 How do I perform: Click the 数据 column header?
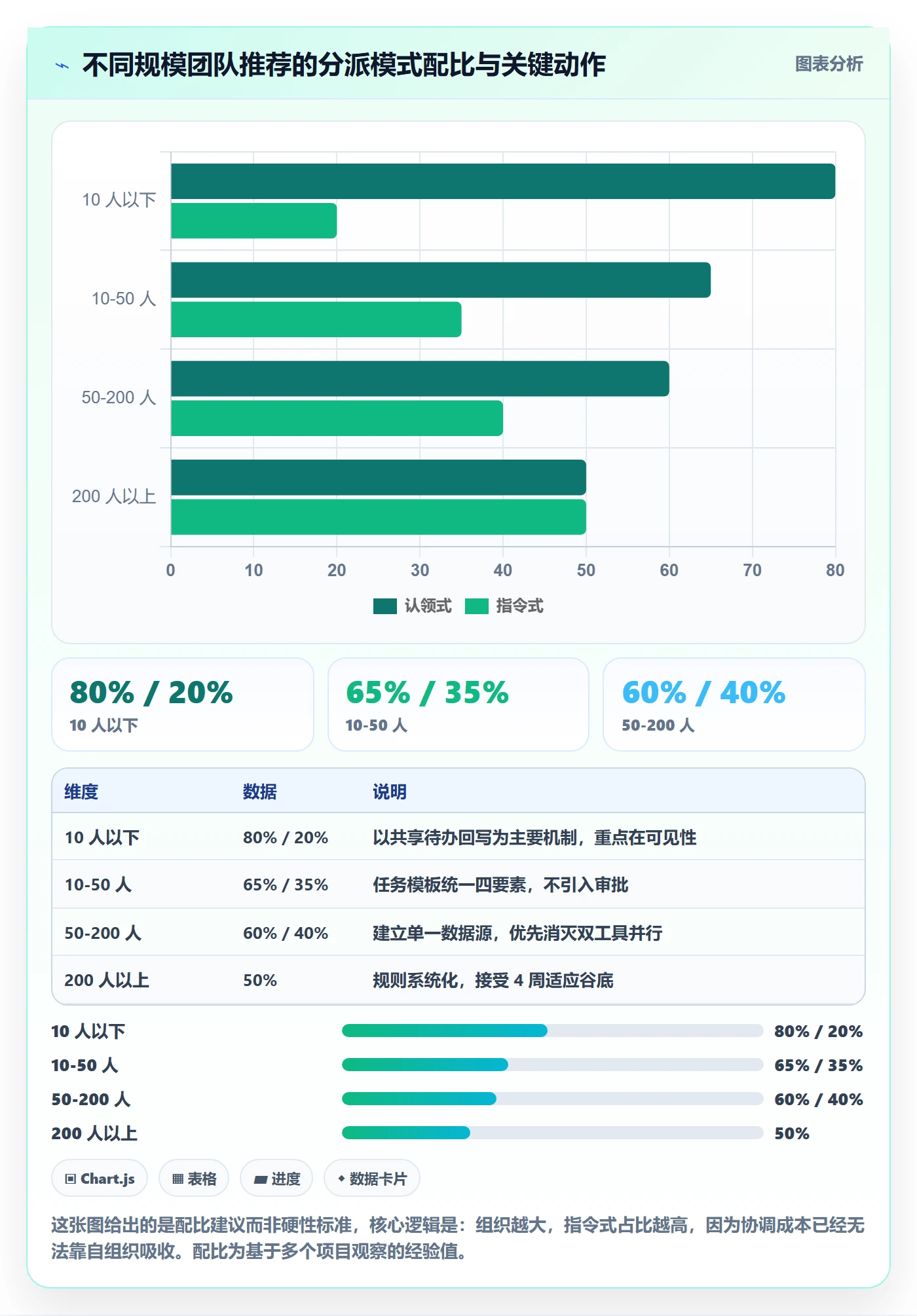click(x=260, y=792)
